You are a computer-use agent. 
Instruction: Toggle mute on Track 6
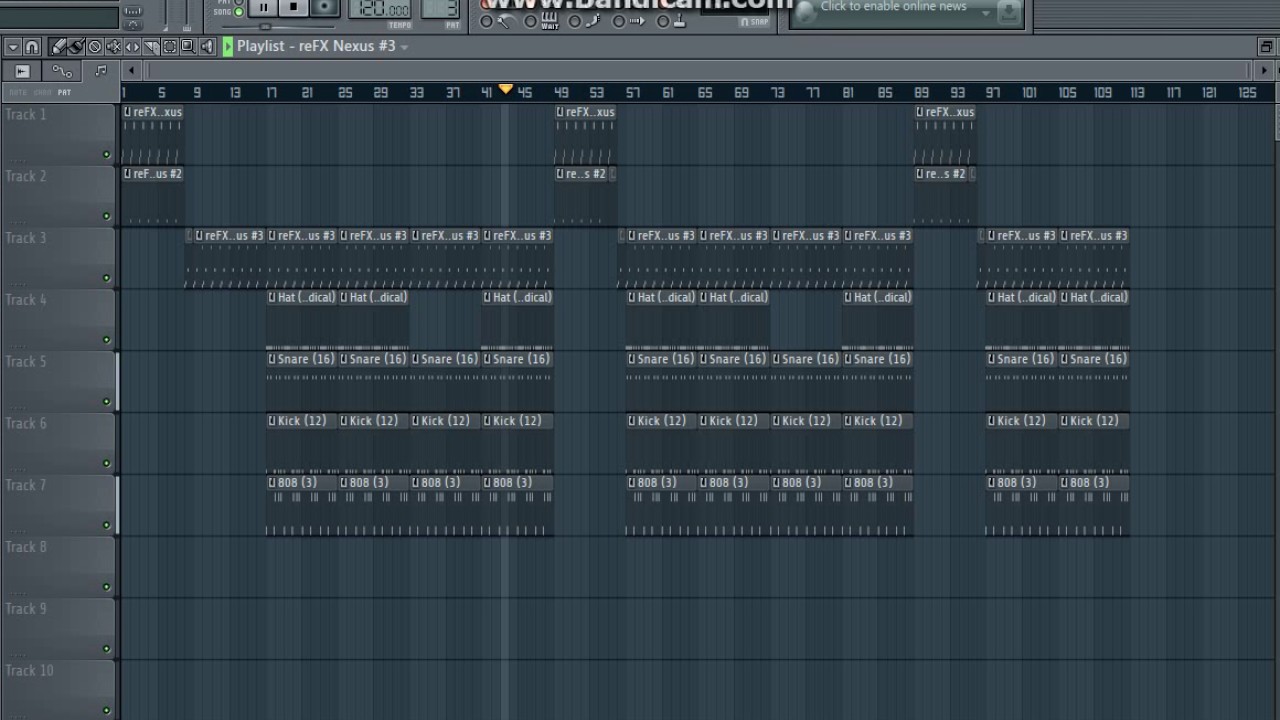coord(106,463)
